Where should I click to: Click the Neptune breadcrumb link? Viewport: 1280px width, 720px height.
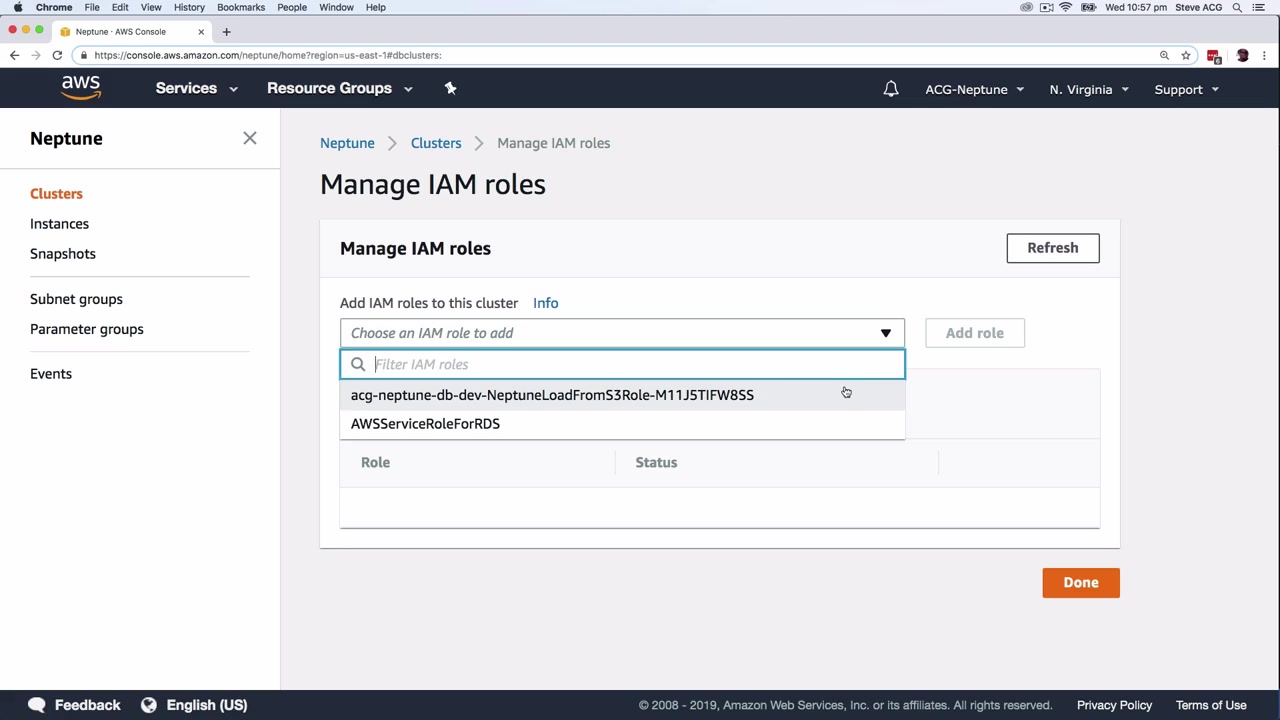[347, 143]
